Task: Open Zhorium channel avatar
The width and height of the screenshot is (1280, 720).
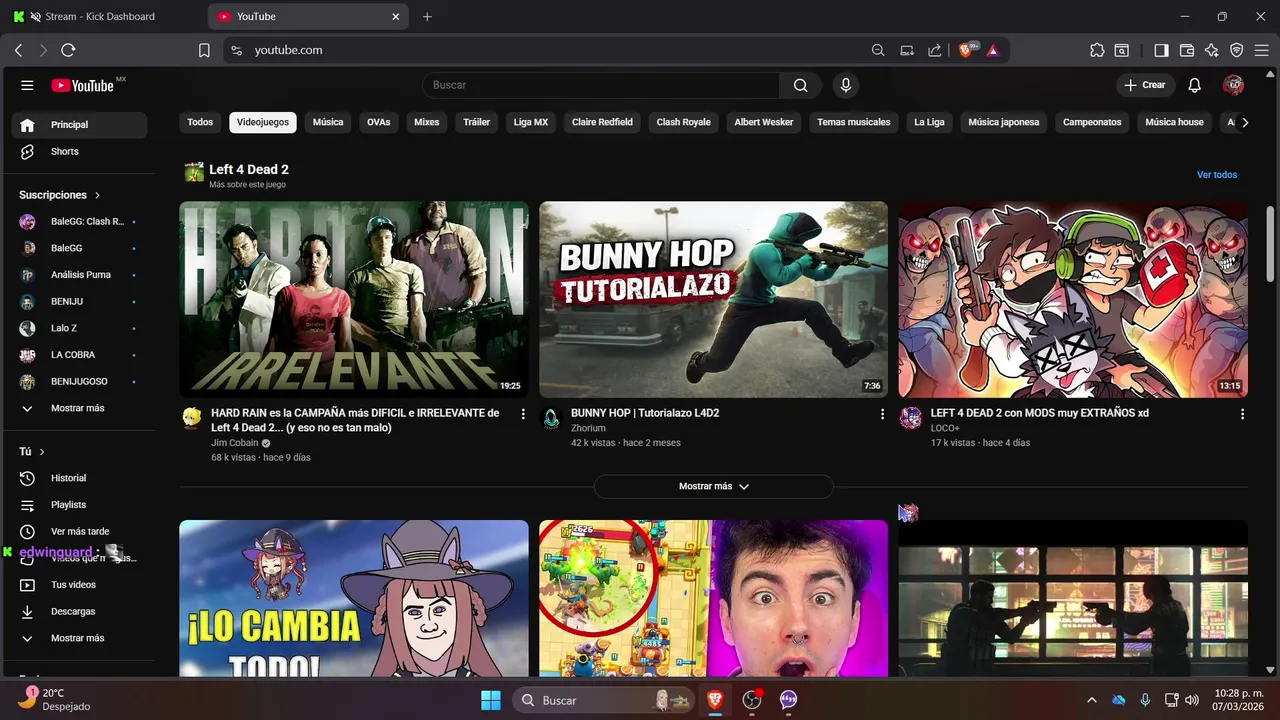Action: [551, 418]
